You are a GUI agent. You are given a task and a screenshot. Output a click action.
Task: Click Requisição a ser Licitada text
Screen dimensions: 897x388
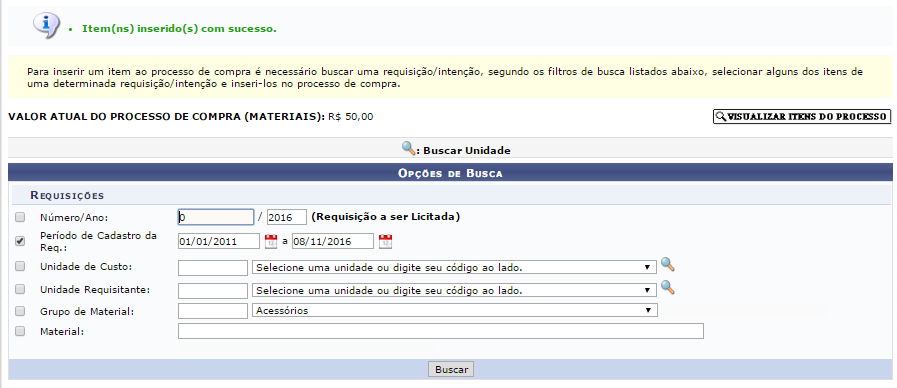pyautogui.click(x=386, y=217)
